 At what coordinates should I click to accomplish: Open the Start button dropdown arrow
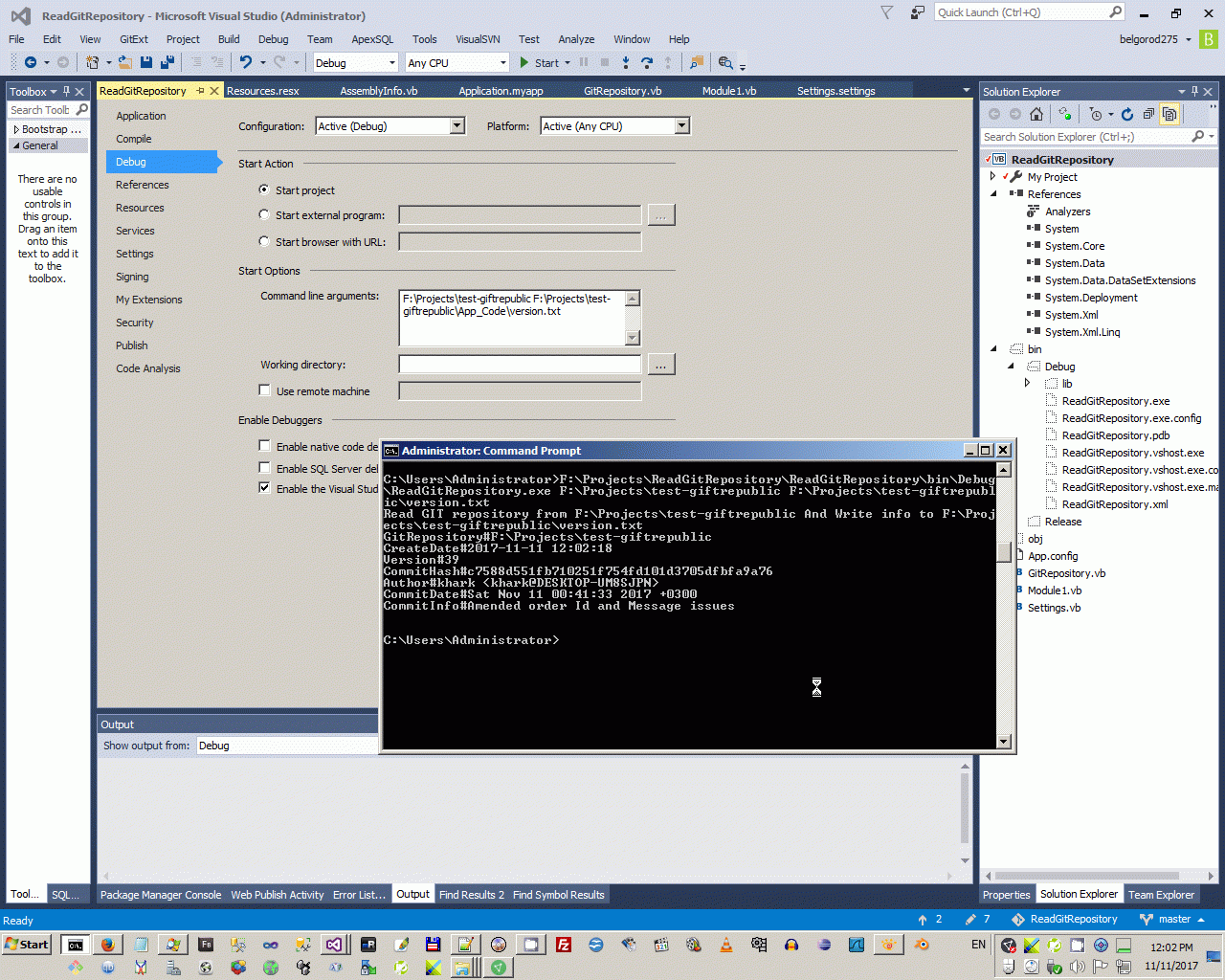click(568, 63)
